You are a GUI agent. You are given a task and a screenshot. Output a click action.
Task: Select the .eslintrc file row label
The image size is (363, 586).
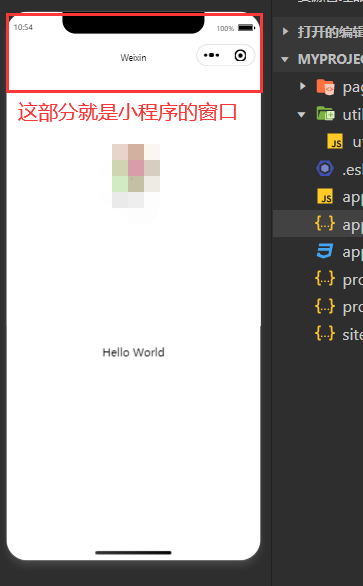[353, 169]
